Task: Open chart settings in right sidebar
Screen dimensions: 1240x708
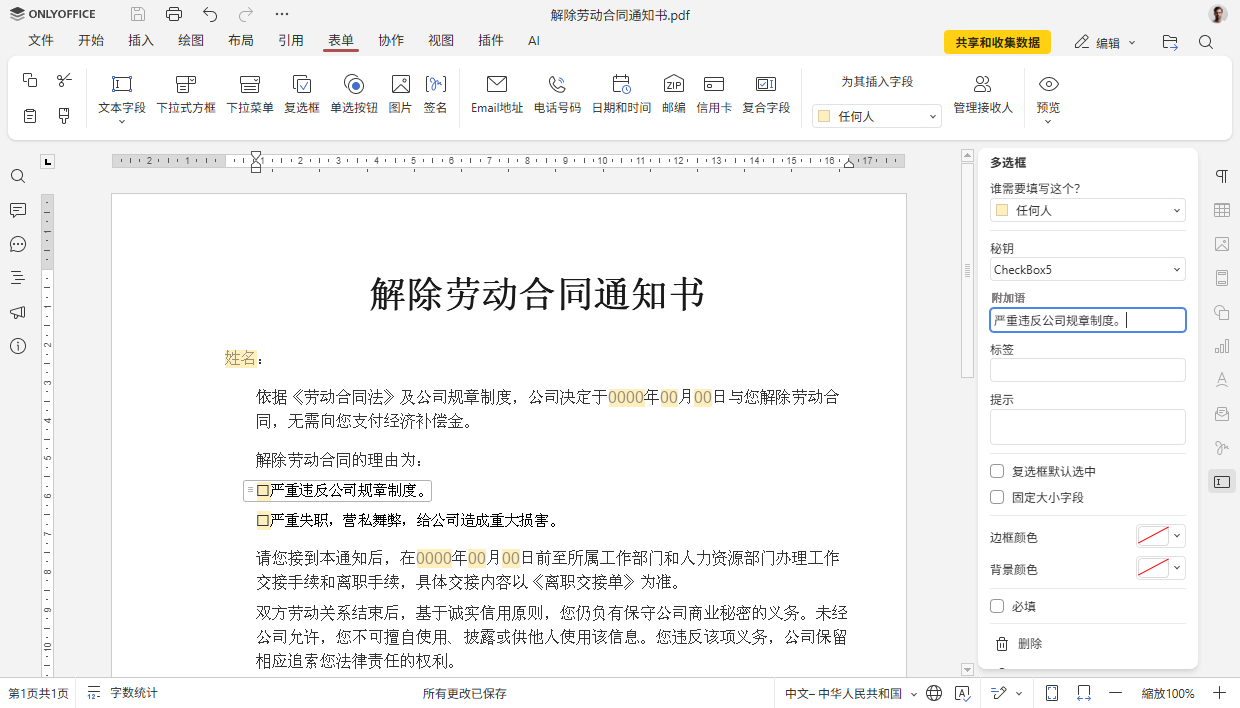Action: coord(1221,346)
